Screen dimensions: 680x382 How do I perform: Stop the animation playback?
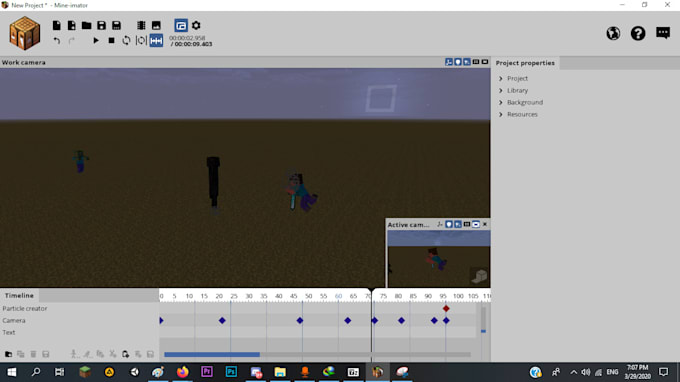pyautogui.click(x=111, y=41)
